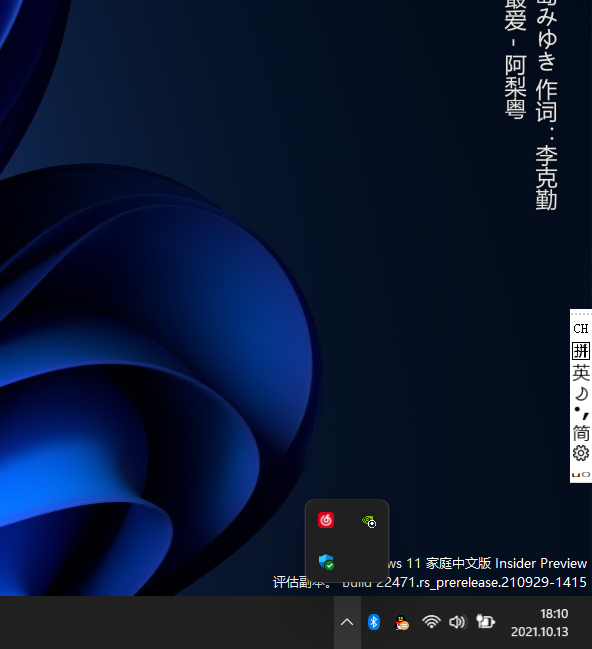
Task: Open battery power icon
Action: [485, 621]
